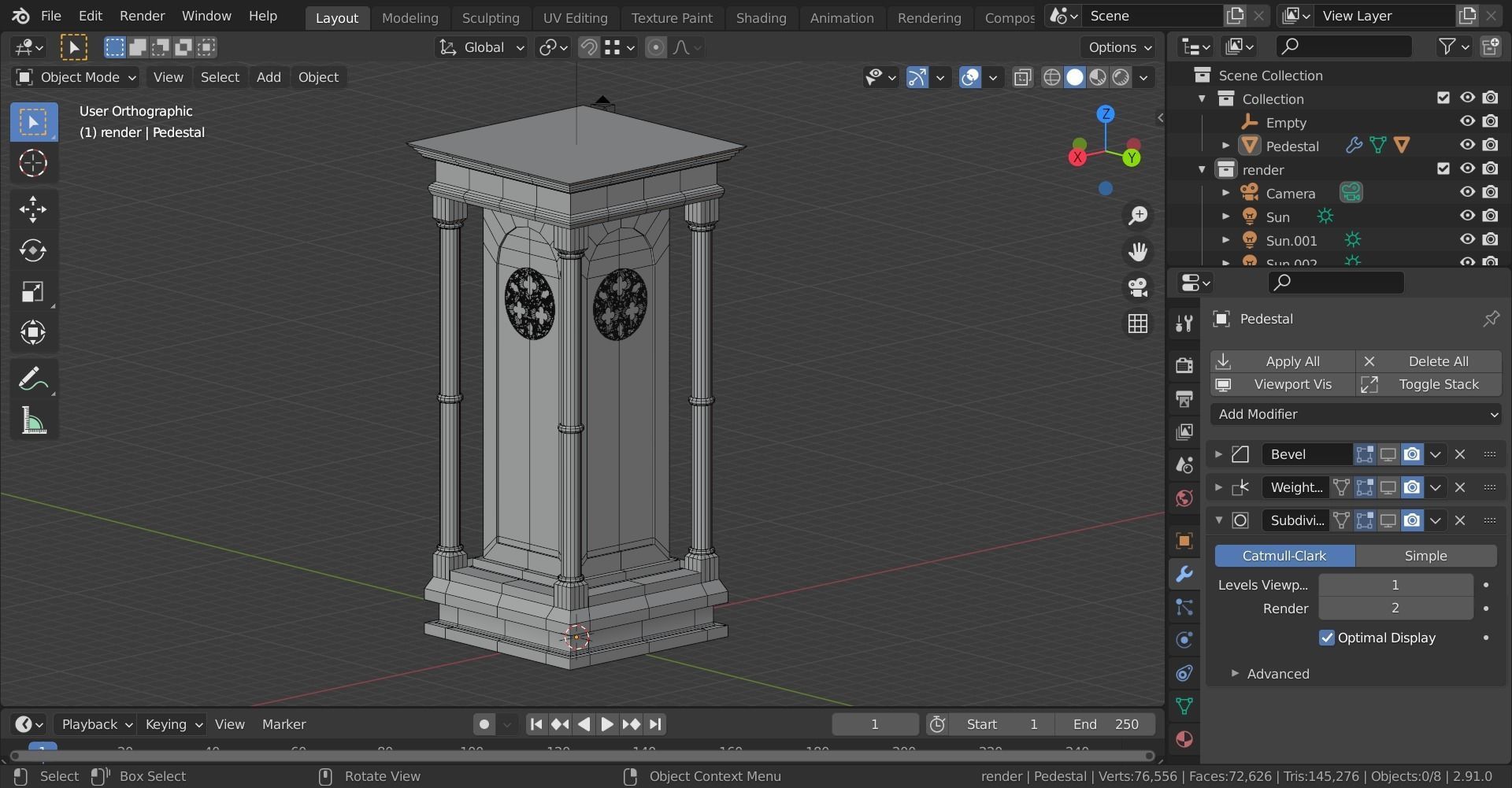Open the Output properties tab
The height and width of the screenshot is (788, 1512).
1184,398
